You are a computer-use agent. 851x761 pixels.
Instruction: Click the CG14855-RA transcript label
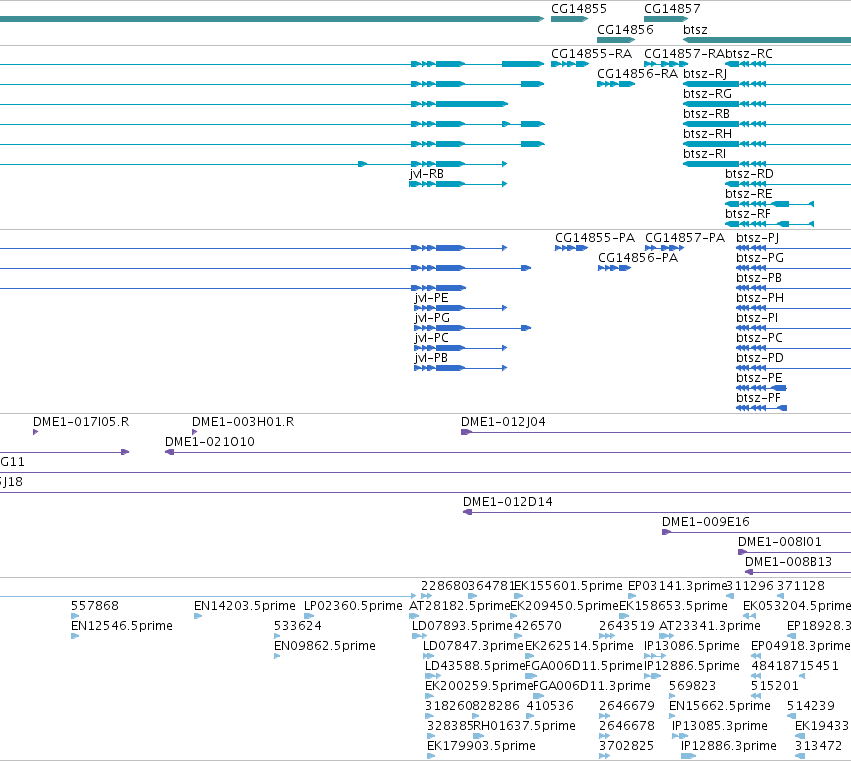pos(591,54)
